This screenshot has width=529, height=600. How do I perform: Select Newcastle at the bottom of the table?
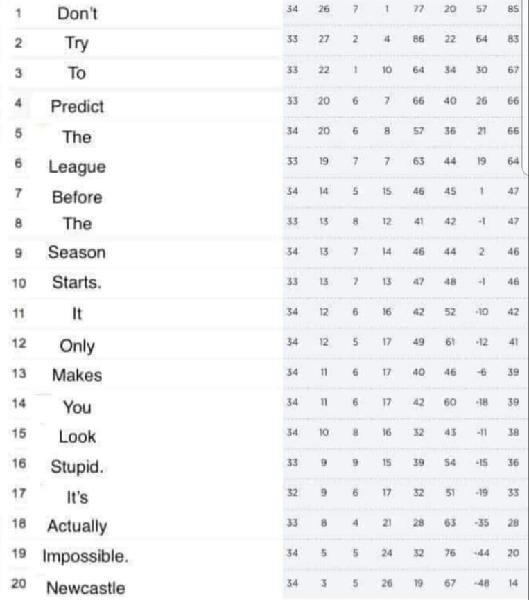point(85,588)
